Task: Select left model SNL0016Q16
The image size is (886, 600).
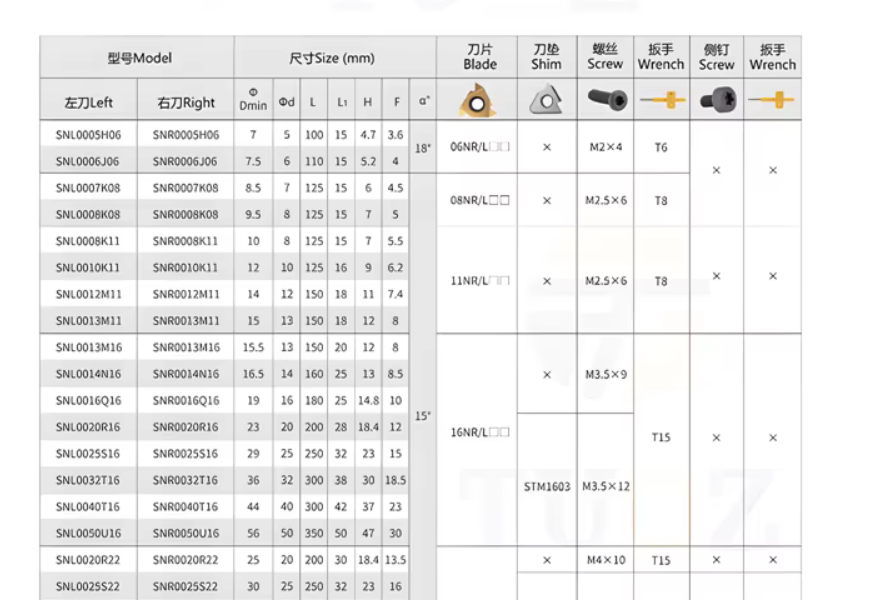Action: coord(89,400)
